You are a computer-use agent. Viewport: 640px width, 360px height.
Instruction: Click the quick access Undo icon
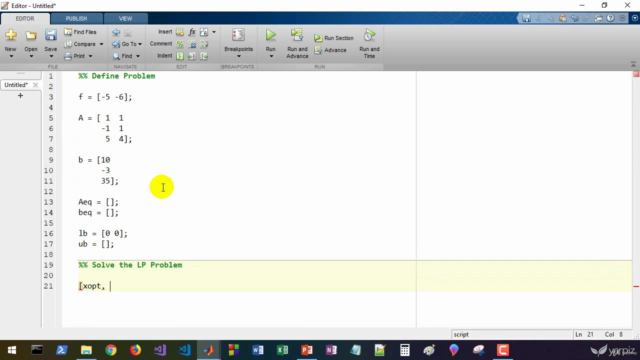pyautogui.click(x=575, y=18)
